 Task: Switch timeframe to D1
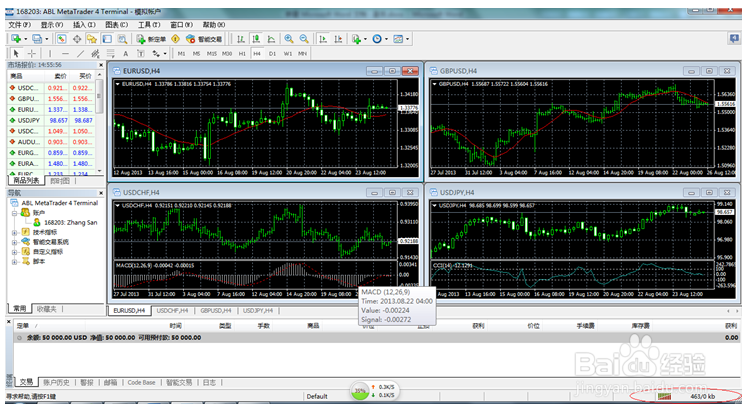click(x=272, y=53)
